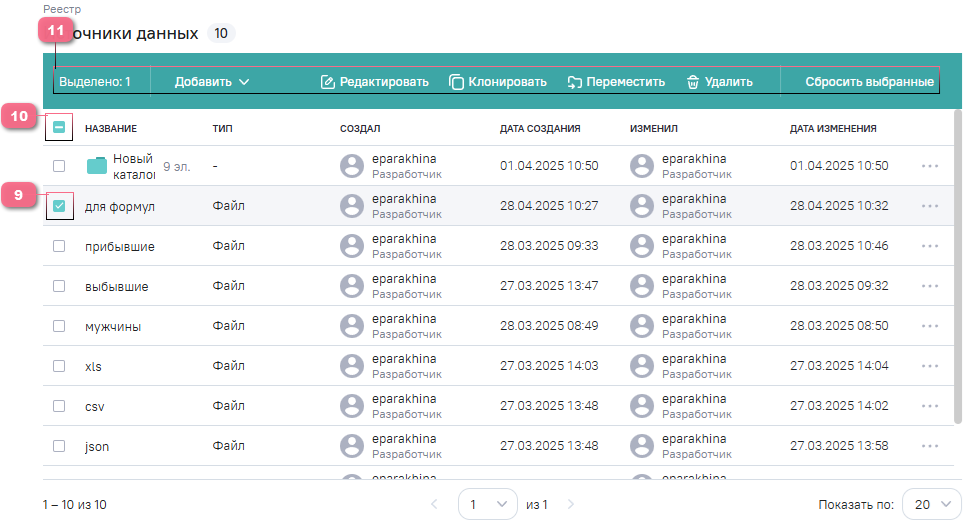Sort by Дата создания column header
This screenshot has width=964, height=521.
coord(540,128)
